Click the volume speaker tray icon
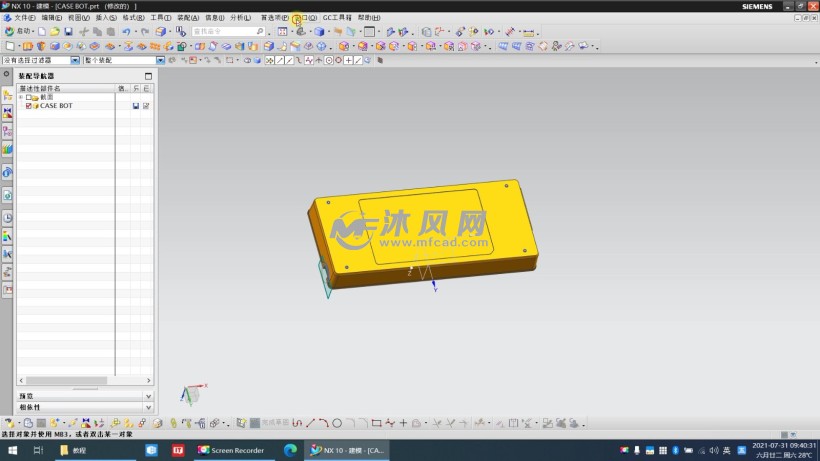Image resolution: width=820 pixels, height=461 pixels. 714,450
